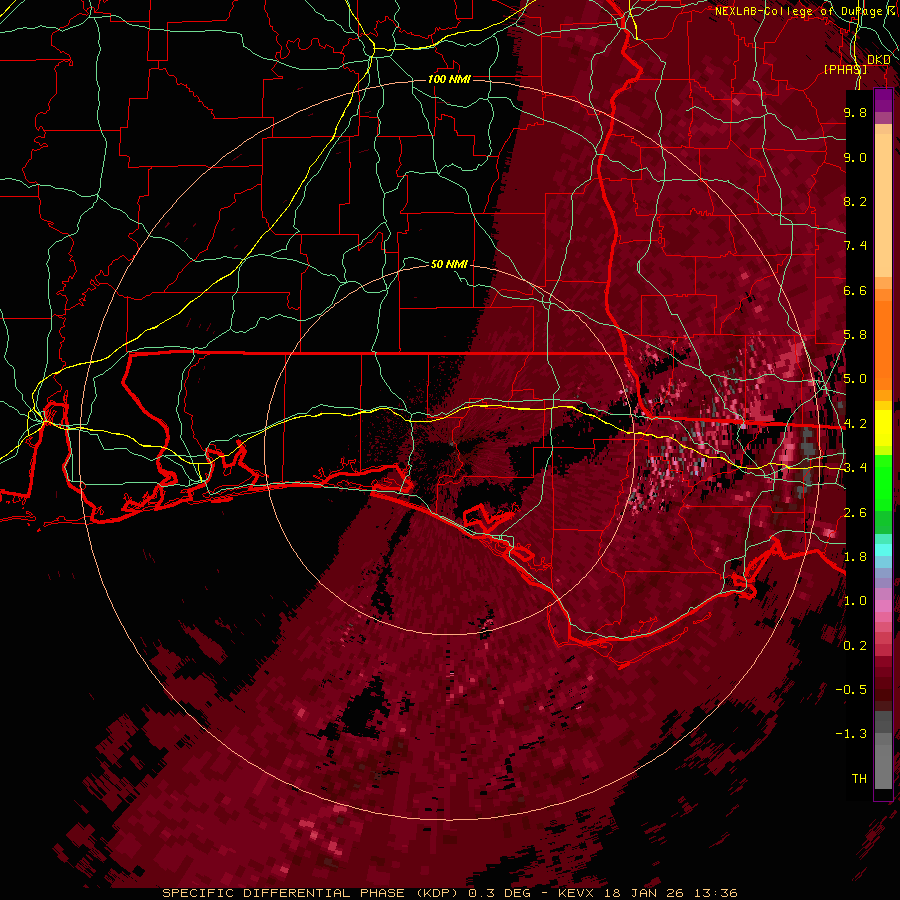Click the bright green segment of the color bar
This screenshot has width=900, height=900.
pos(883,482)
